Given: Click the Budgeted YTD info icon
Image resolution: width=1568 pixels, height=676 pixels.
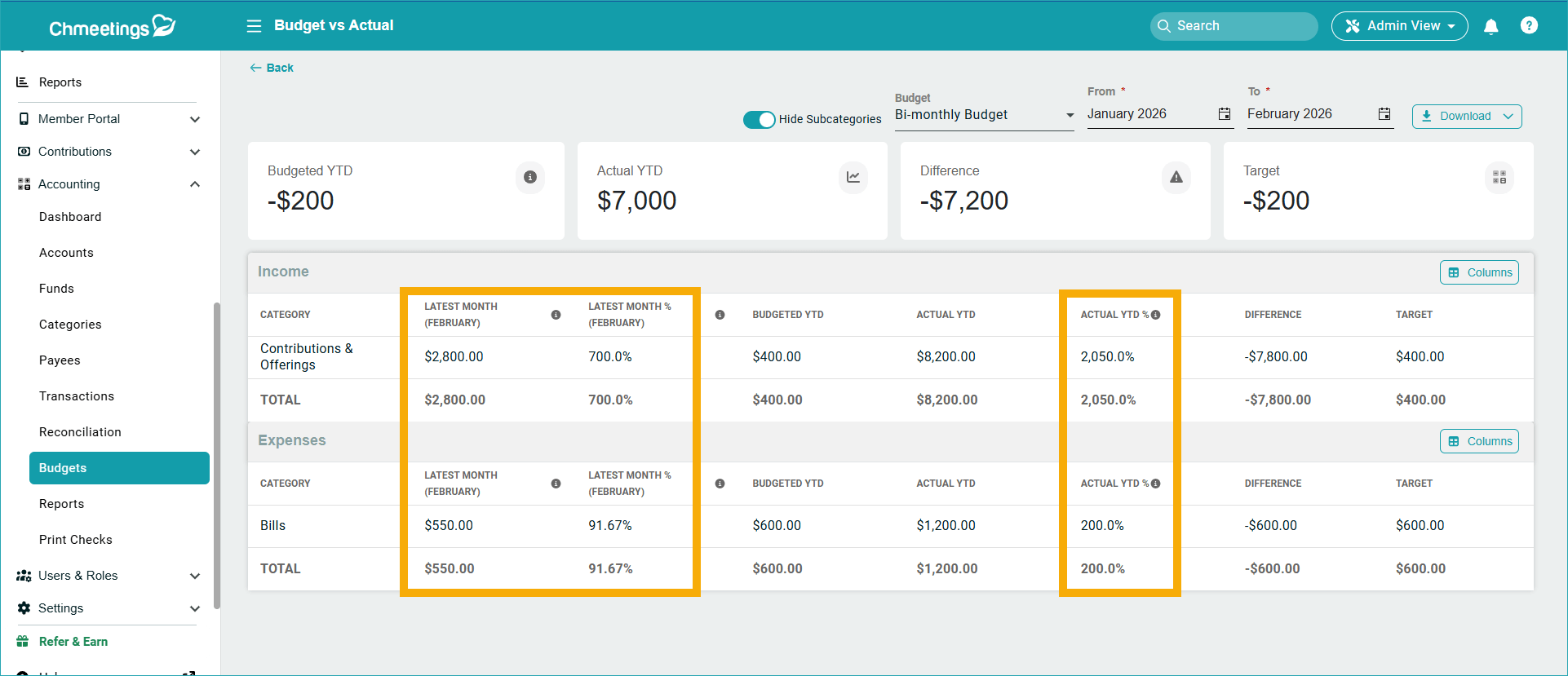Looking at the screenshot, I should coord(530,177).
